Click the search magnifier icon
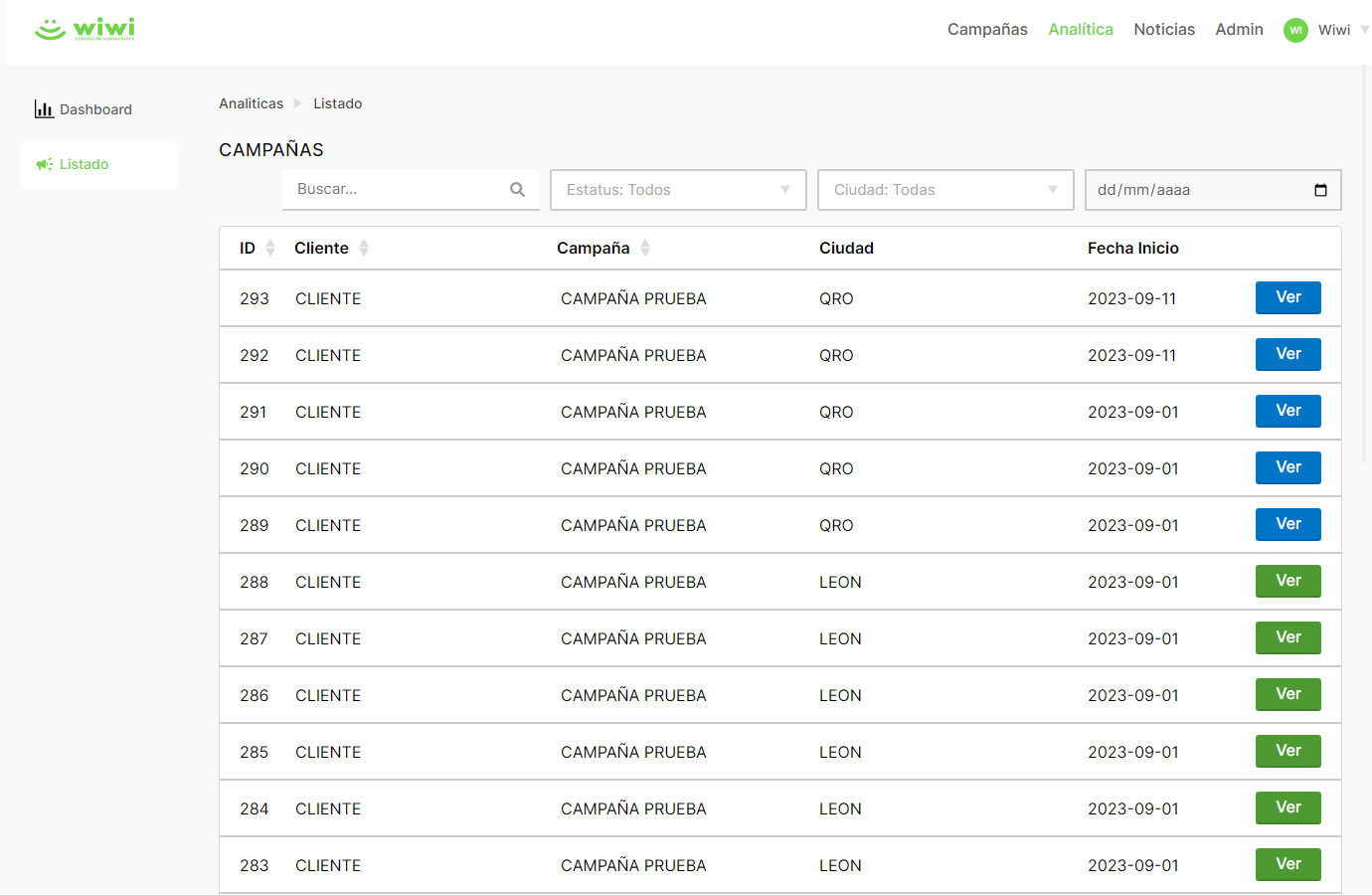 tap(517, 189)
